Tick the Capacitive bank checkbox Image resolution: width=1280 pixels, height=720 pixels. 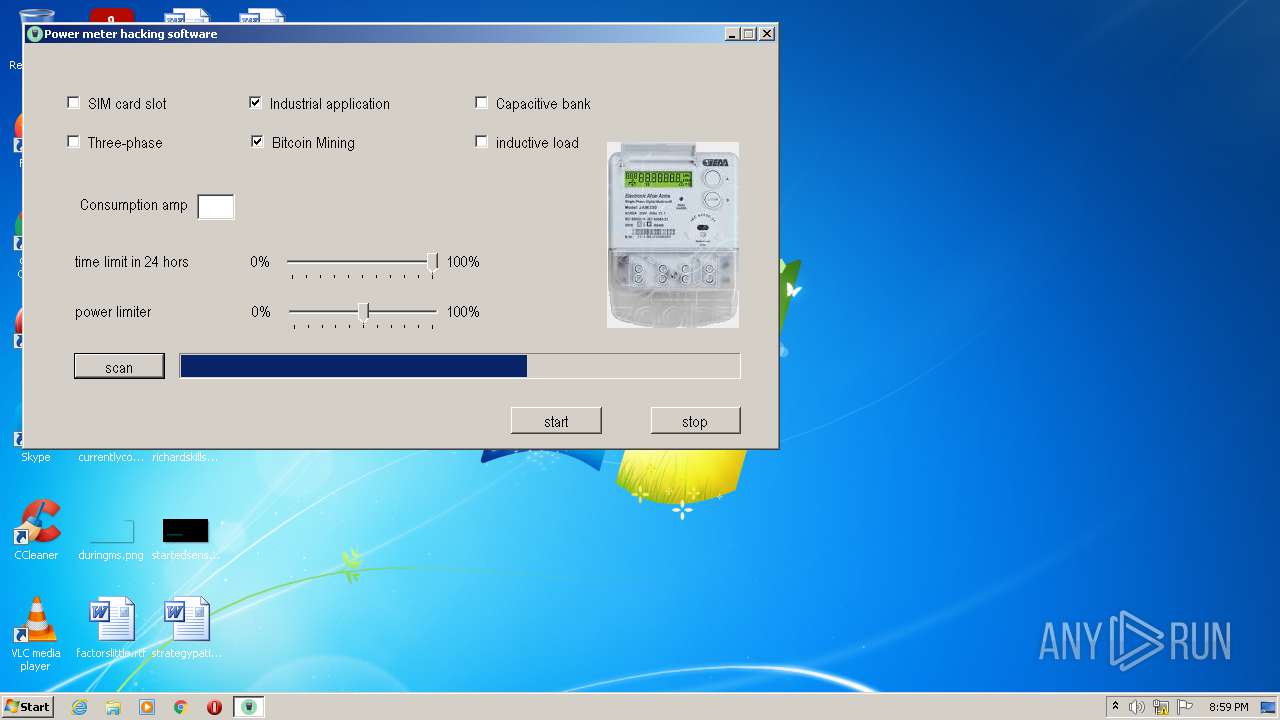pos(481,103)
